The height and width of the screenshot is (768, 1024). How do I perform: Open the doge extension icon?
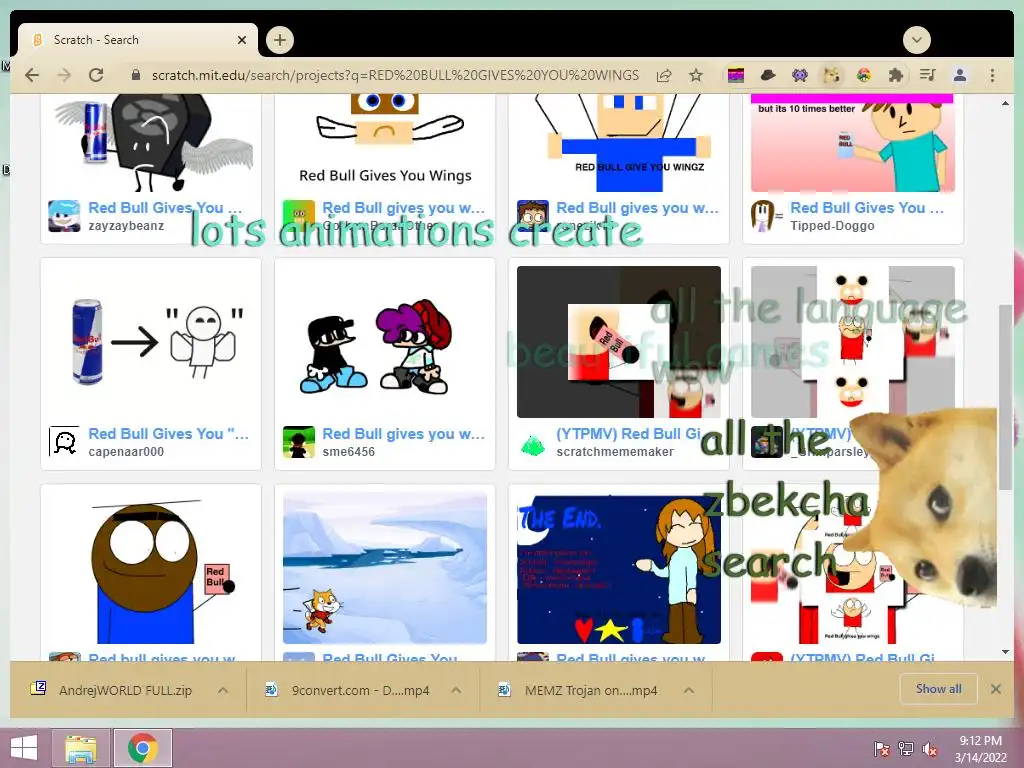(x=831, y=75)
